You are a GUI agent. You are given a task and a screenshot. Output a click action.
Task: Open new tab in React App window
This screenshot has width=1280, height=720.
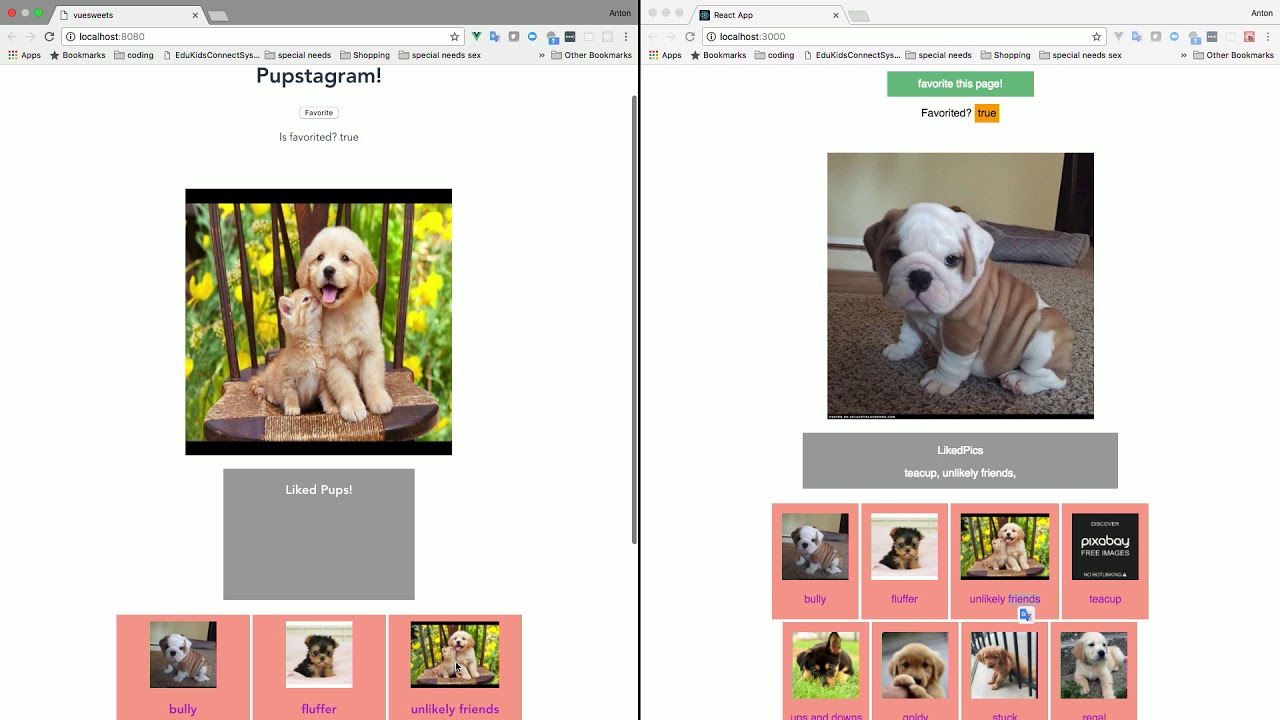(x=859, y=16)
